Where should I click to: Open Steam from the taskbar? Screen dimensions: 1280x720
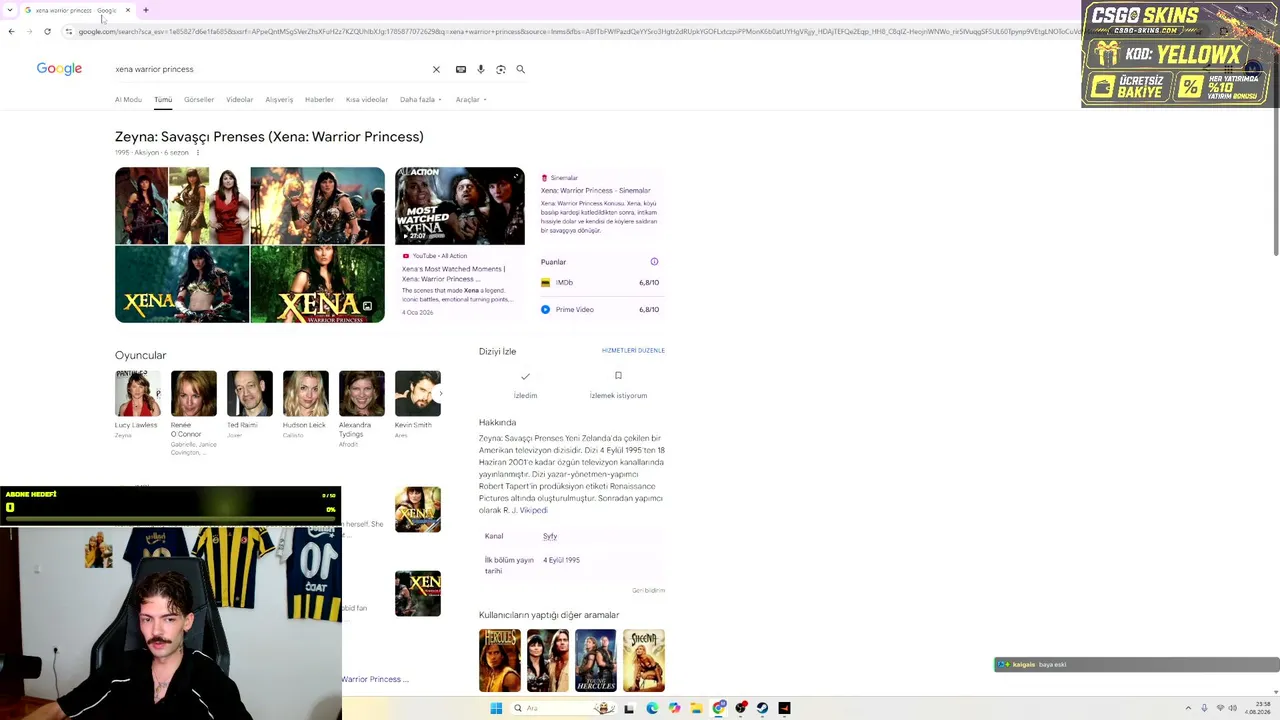click(762, 708)
